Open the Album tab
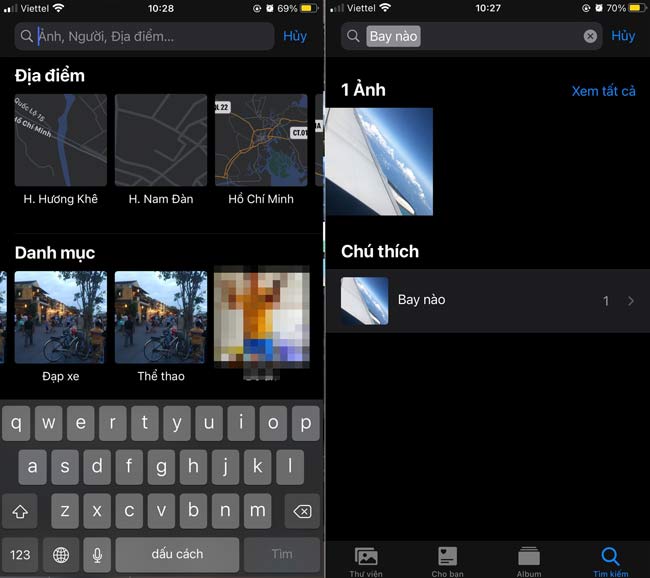Viewport: 650px width, 578px height. click(529, 560)
